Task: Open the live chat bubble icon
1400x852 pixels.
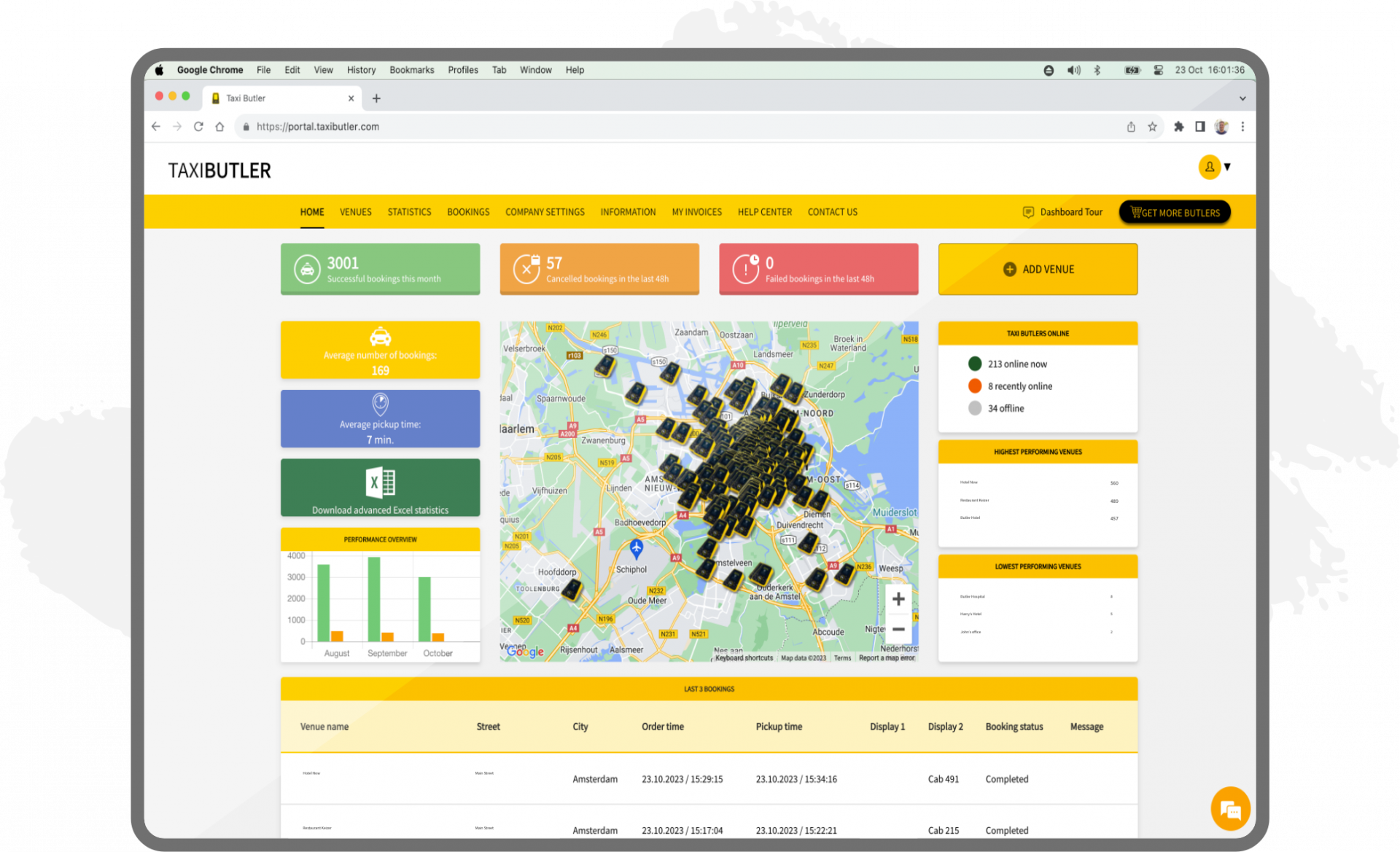Action: click(1230, 809)
